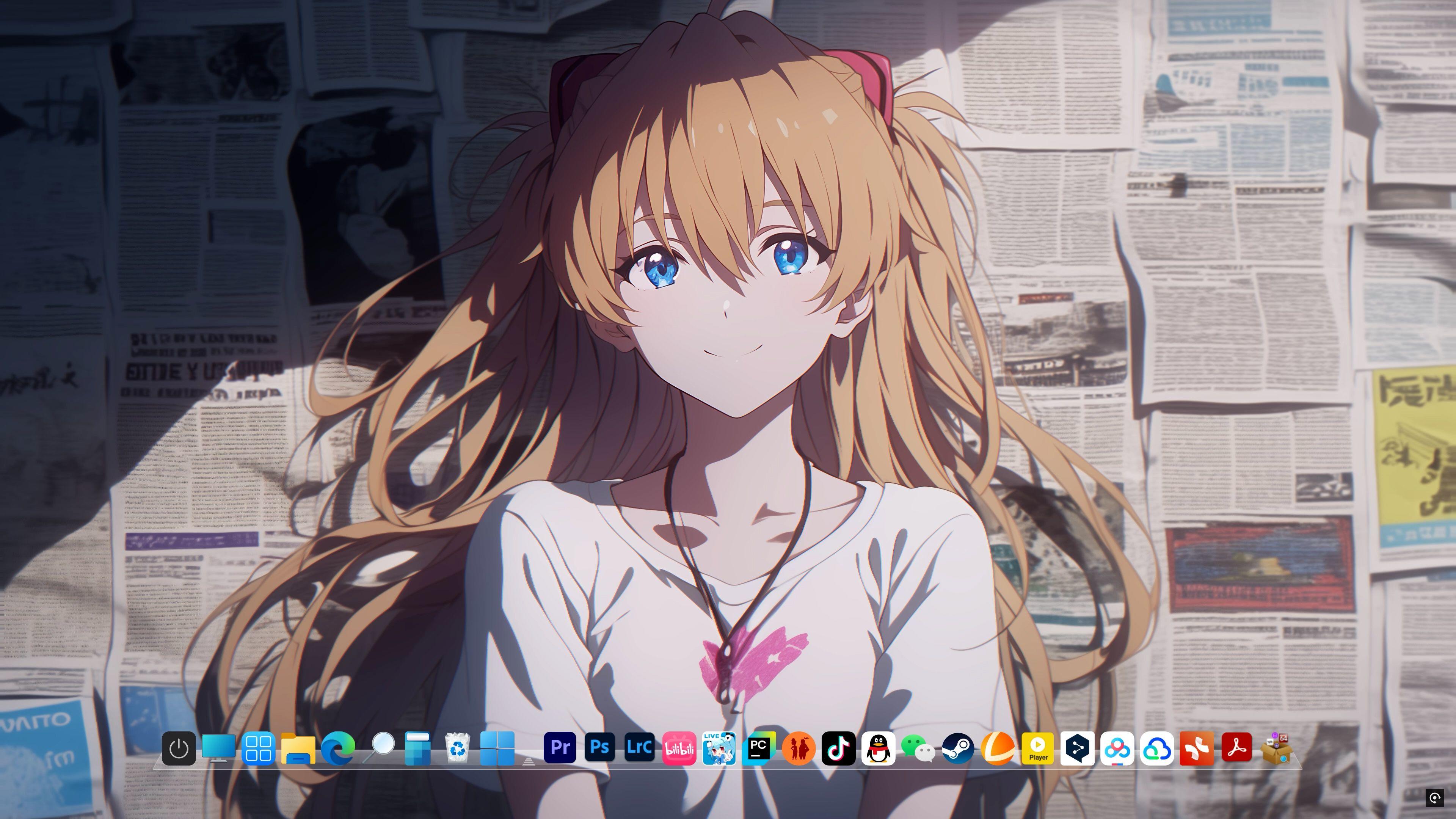This screenshot has width=1456, height=819.
Task: Launch Microsoft Edge from the dock
Action: (338, 749)
